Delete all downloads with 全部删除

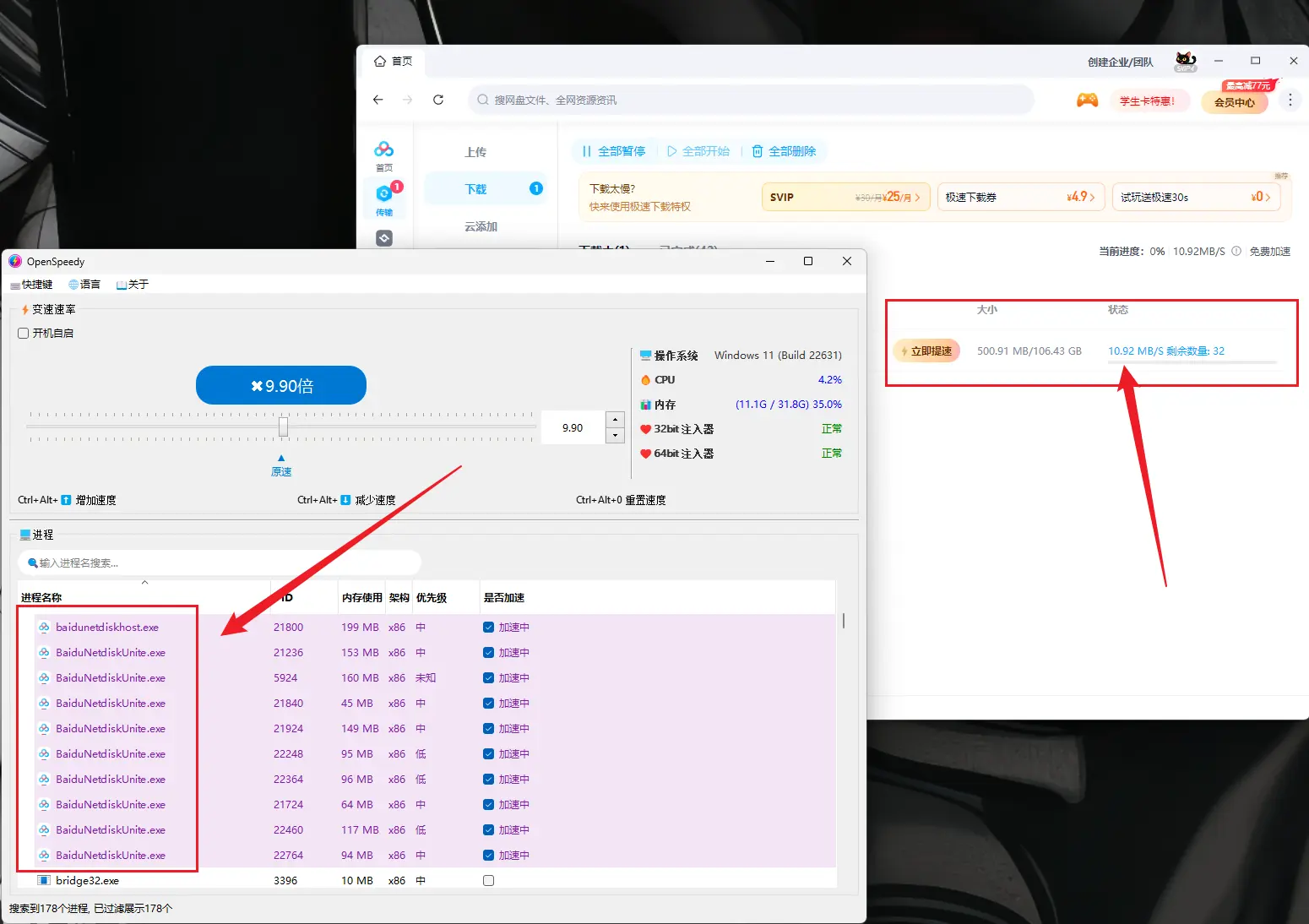785,151
